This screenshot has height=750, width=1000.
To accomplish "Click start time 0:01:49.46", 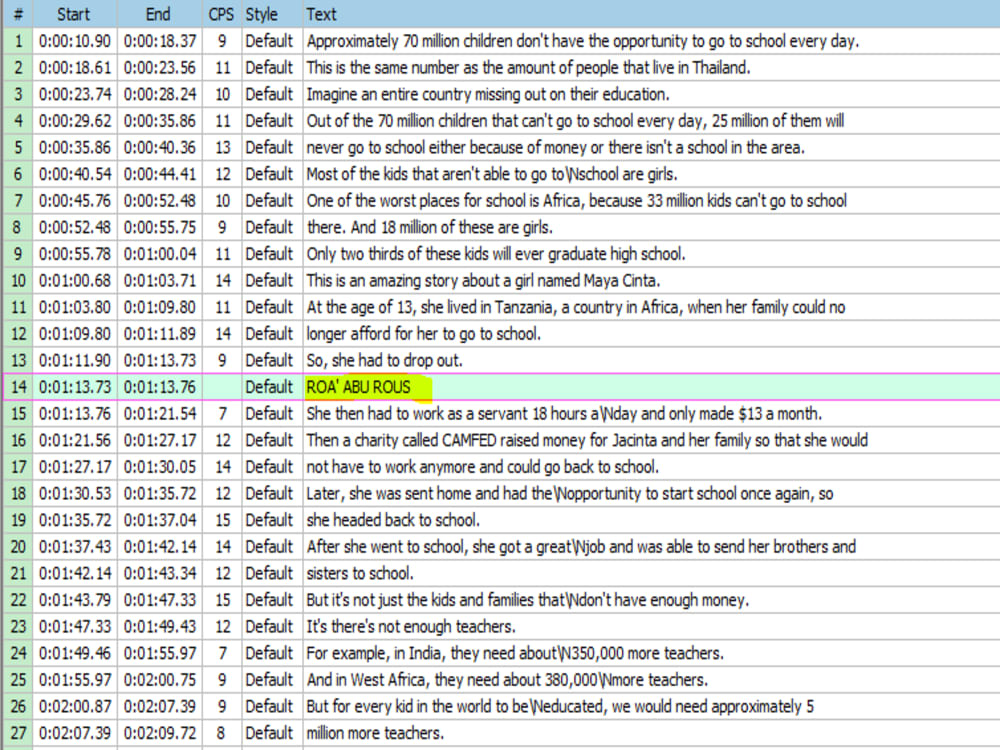I will [75, 653].
